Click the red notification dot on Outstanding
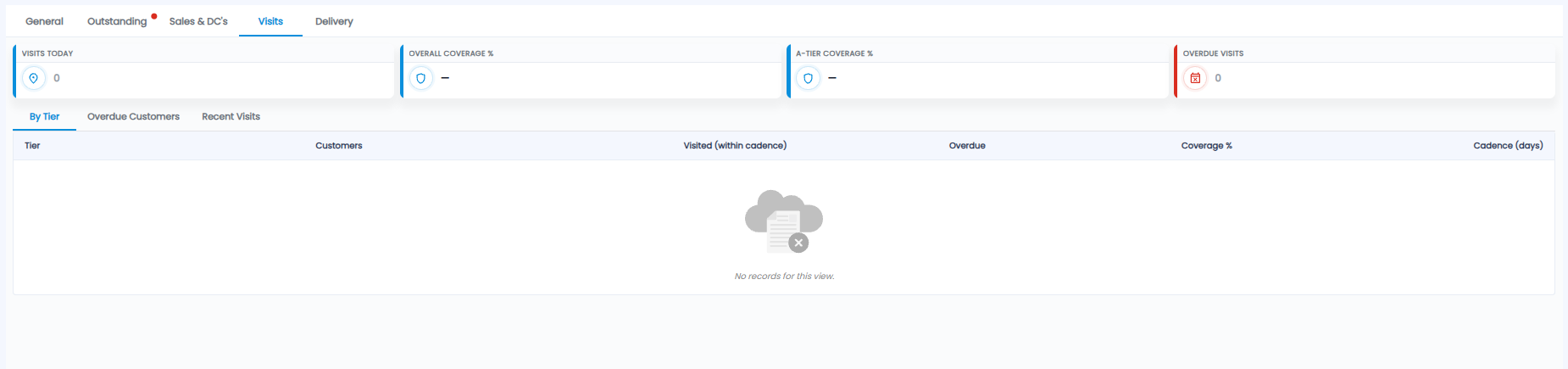Viewport: 1568px width, 369px height. click(x=154, y=16)
